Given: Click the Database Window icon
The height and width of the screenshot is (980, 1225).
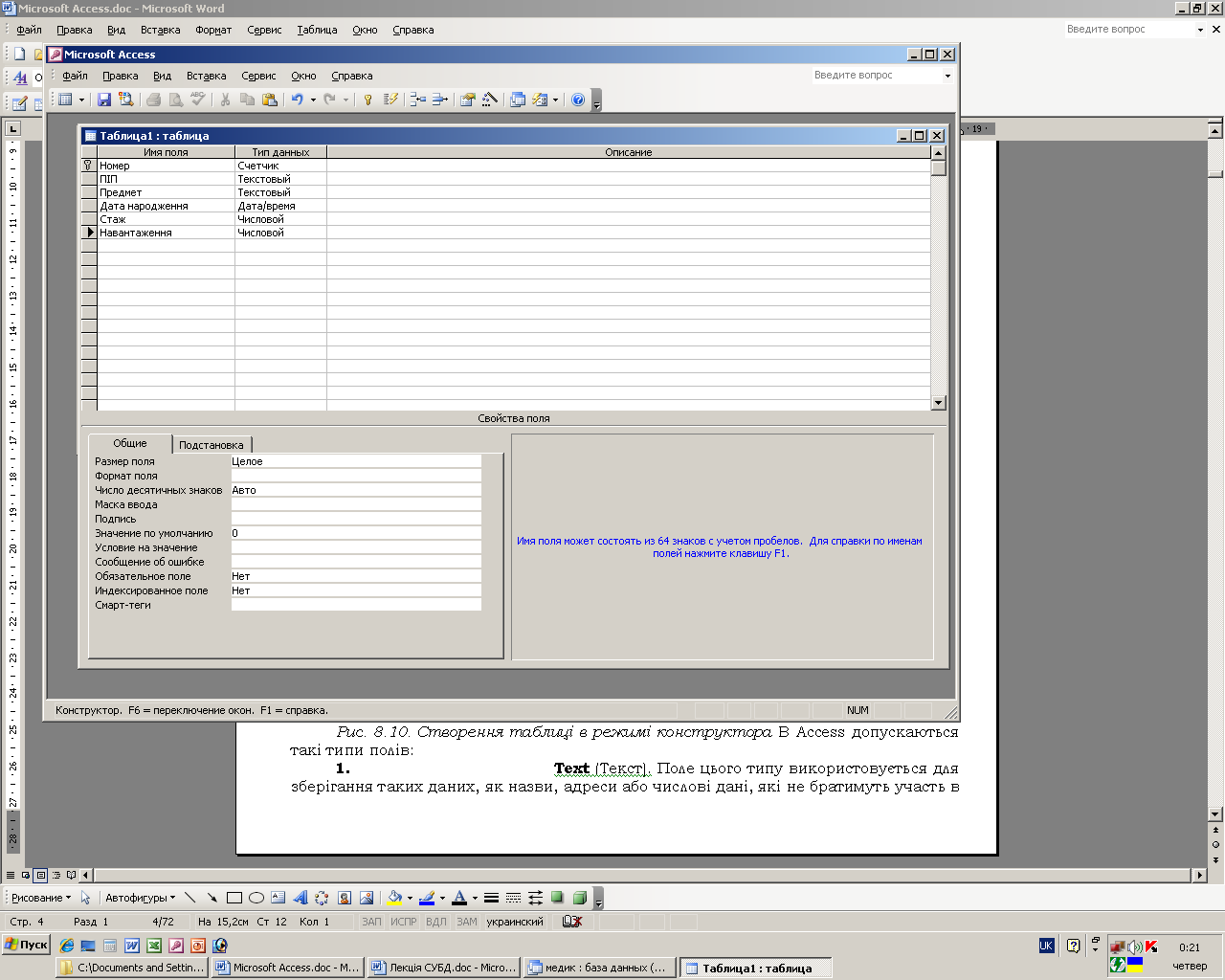Looking at the screenshot, I should pyautogui.click(x=518, y=100).
